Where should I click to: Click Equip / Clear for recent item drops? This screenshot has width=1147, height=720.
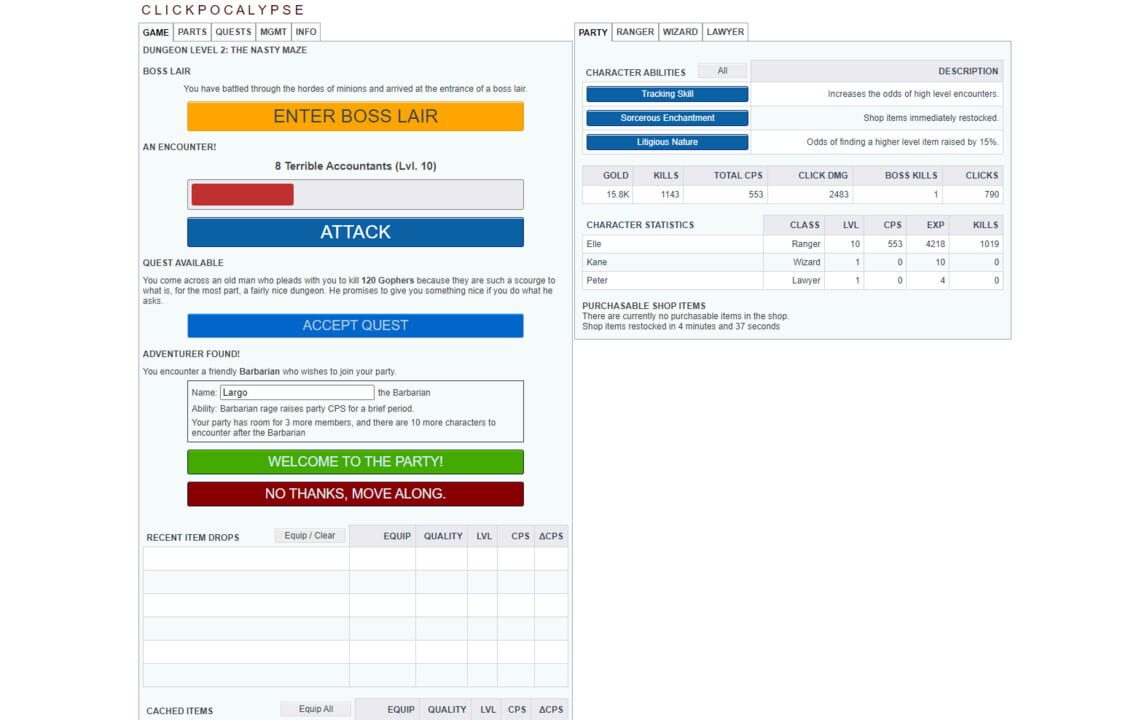click(x=309, y=535)
